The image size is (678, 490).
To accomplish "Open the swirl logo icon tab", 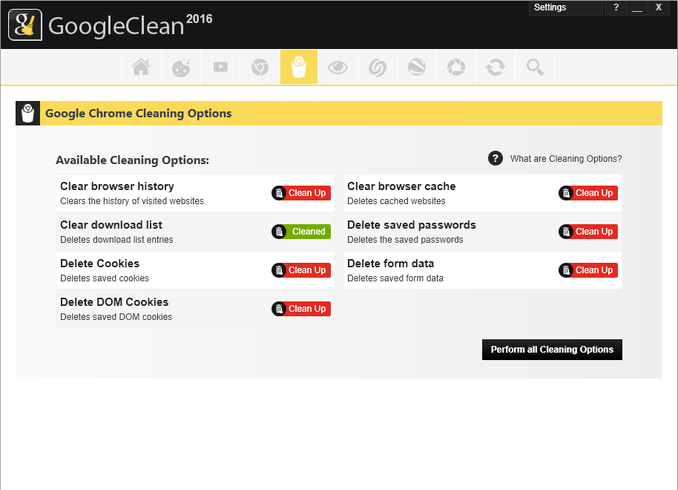I will click(377, 67).
